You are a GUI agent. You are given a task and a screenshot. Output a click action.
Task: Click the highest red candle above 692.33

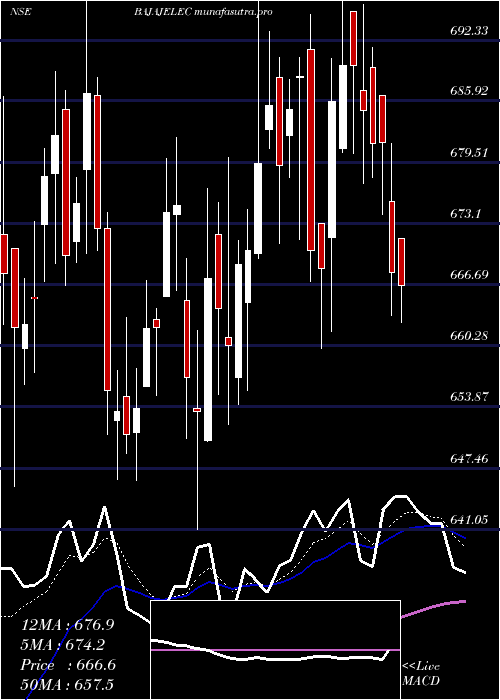coord(354,38)
